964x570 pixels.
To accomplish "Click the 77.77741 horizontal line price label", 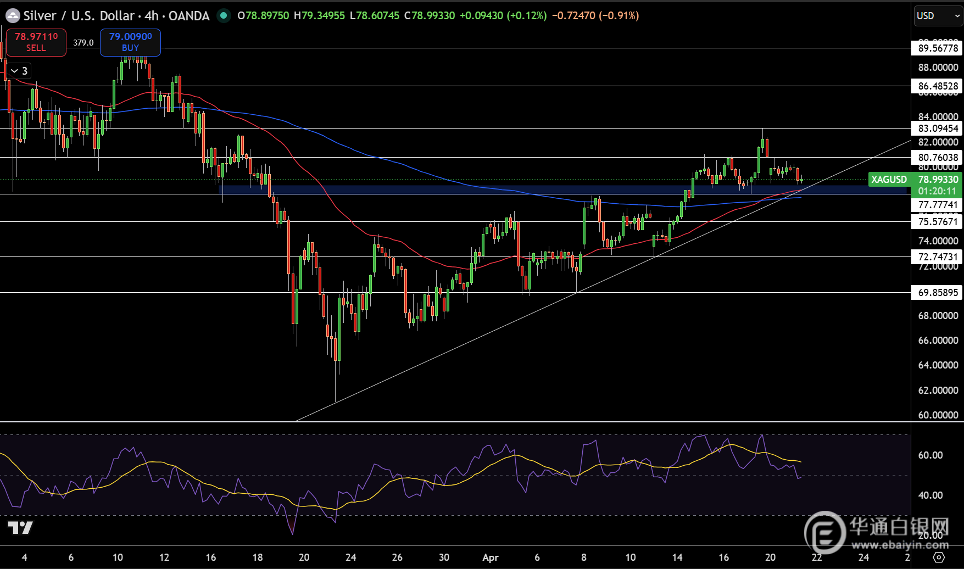I will [937, 204].
